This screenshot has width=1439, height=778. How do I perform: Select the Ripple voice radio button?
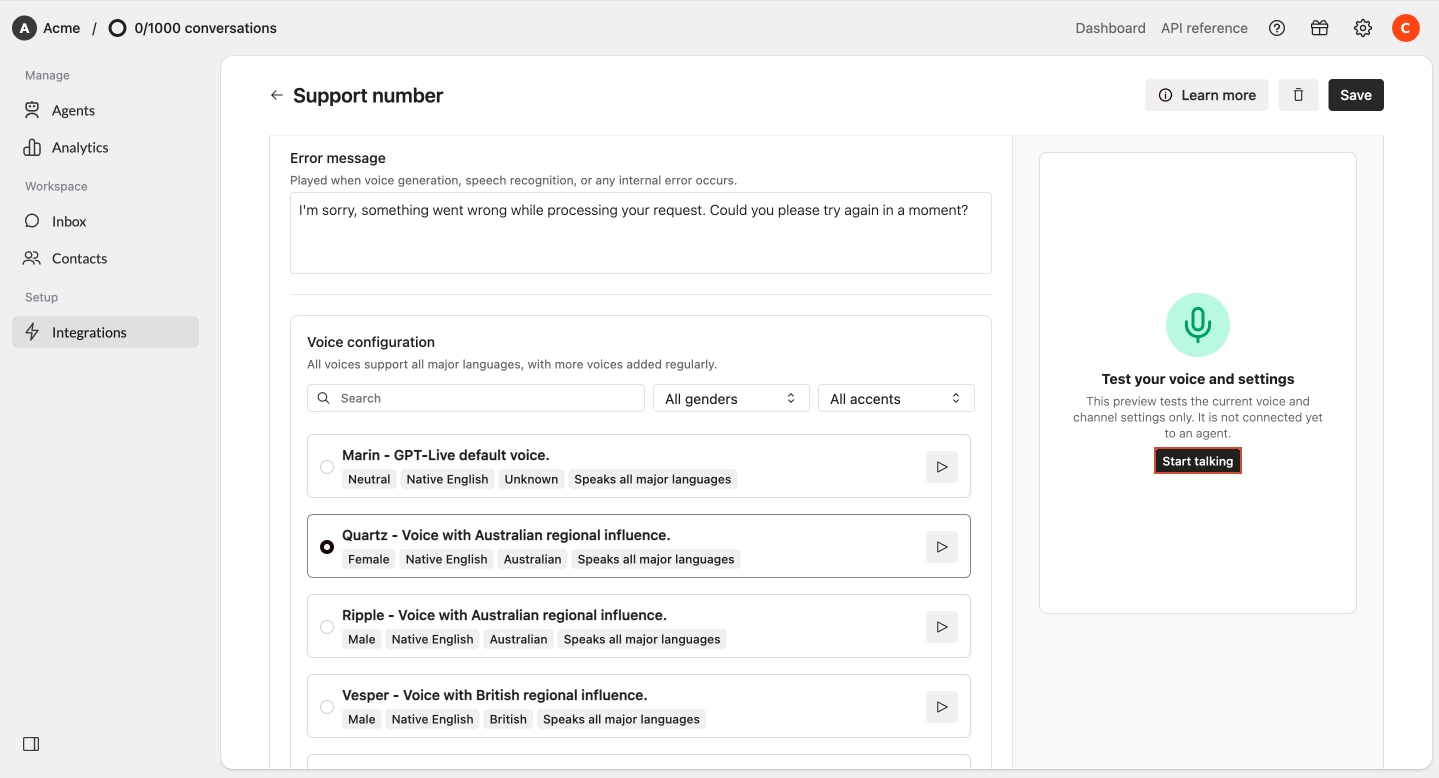pyautogui.click(x=327, y=627)
